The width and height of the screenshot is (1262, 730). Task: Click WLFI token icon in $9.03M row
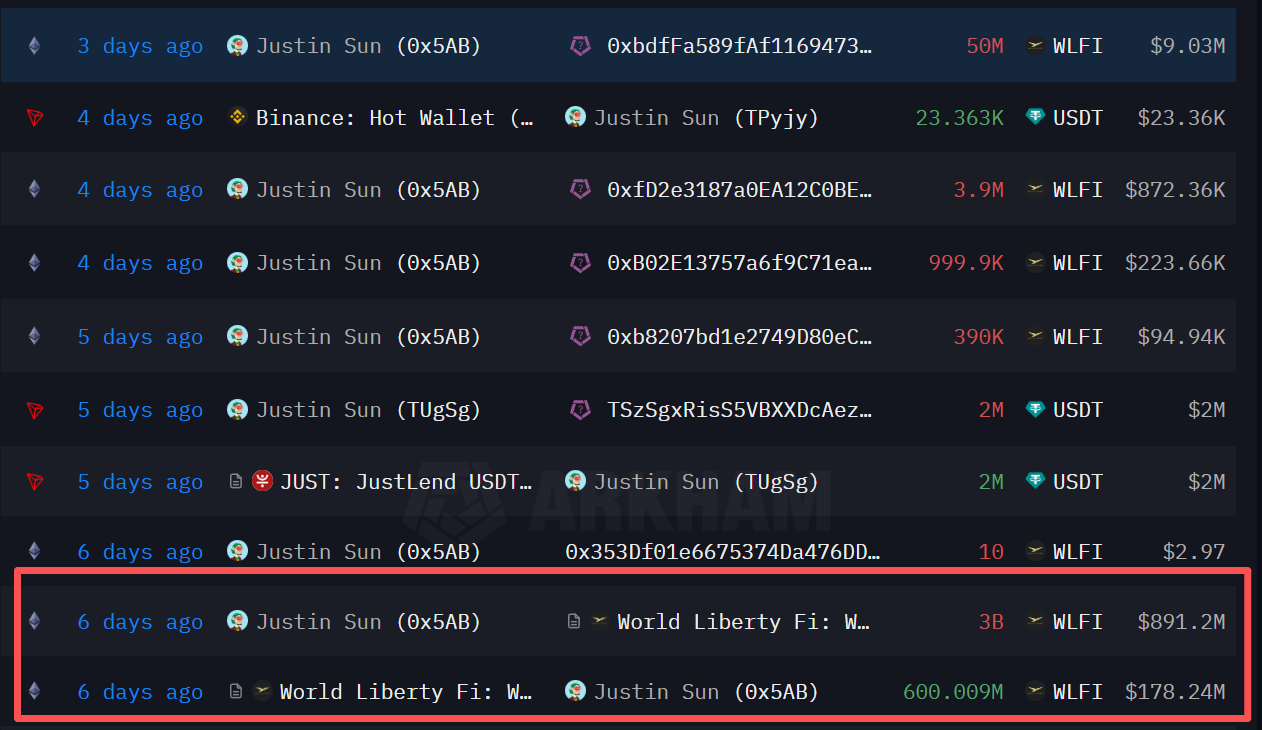click(x=1035, y=45)
